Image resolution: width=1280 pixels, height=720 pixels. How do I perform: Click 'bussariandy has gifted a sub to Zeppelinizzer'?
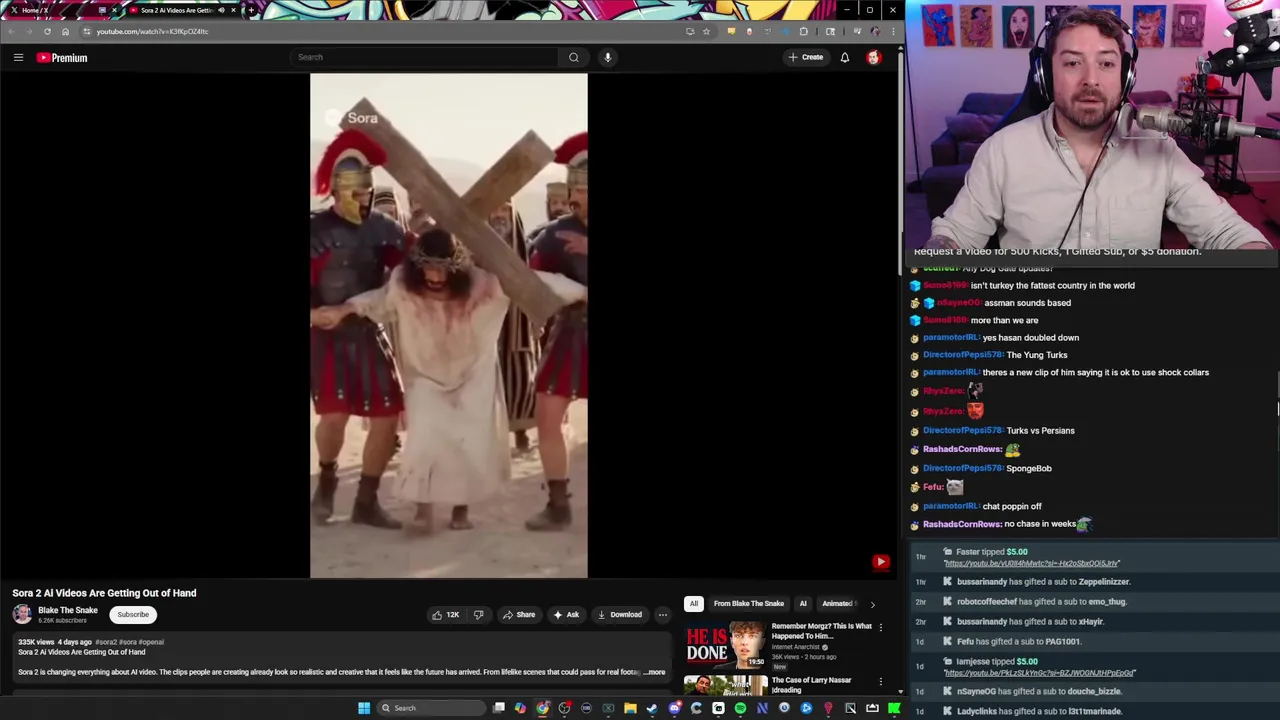pos(1043,582)
